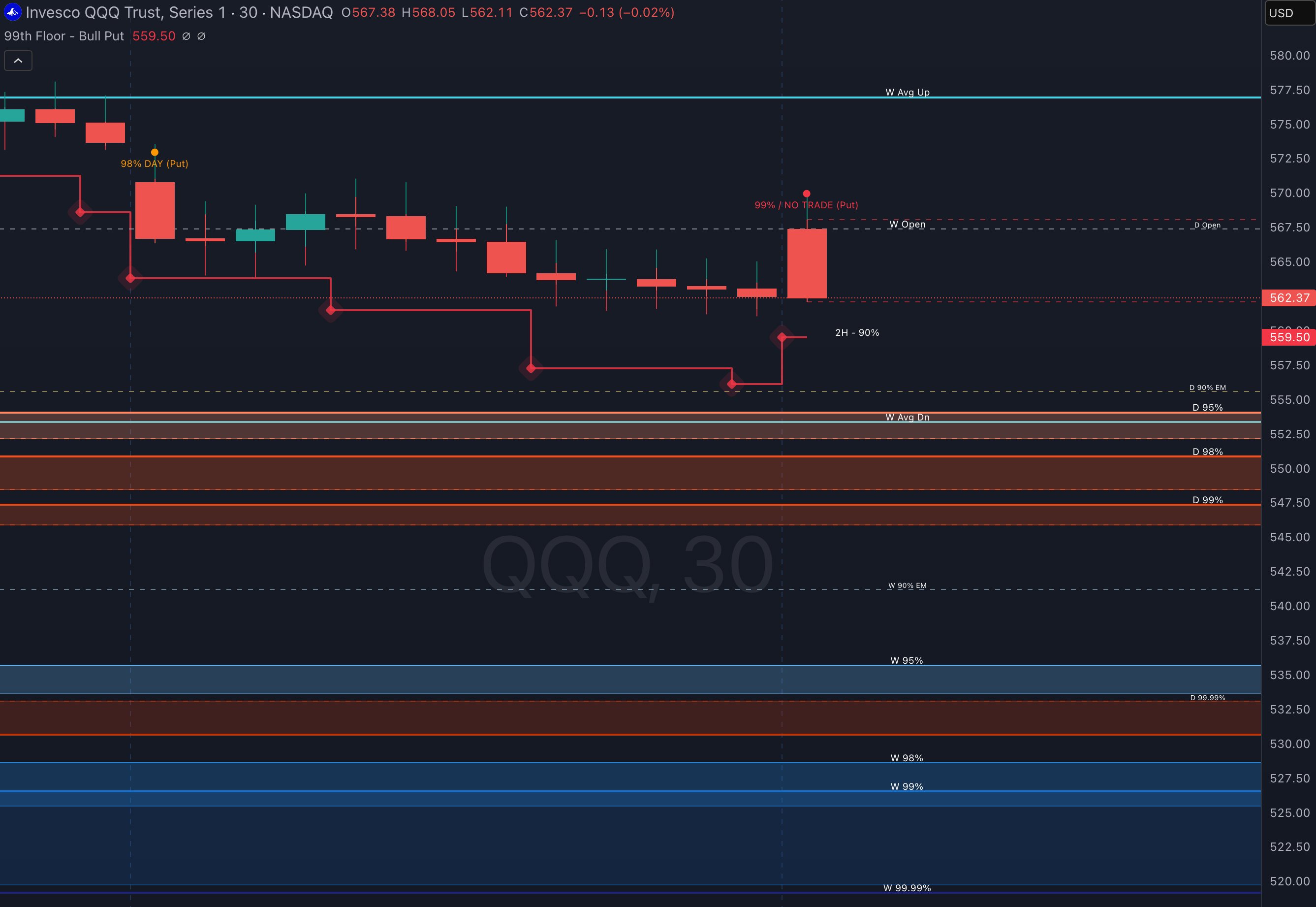Click the 570.00 price axis label
Viewport: 1316px width, 907px height.
pyautogui.click(x=1289, y=193)
